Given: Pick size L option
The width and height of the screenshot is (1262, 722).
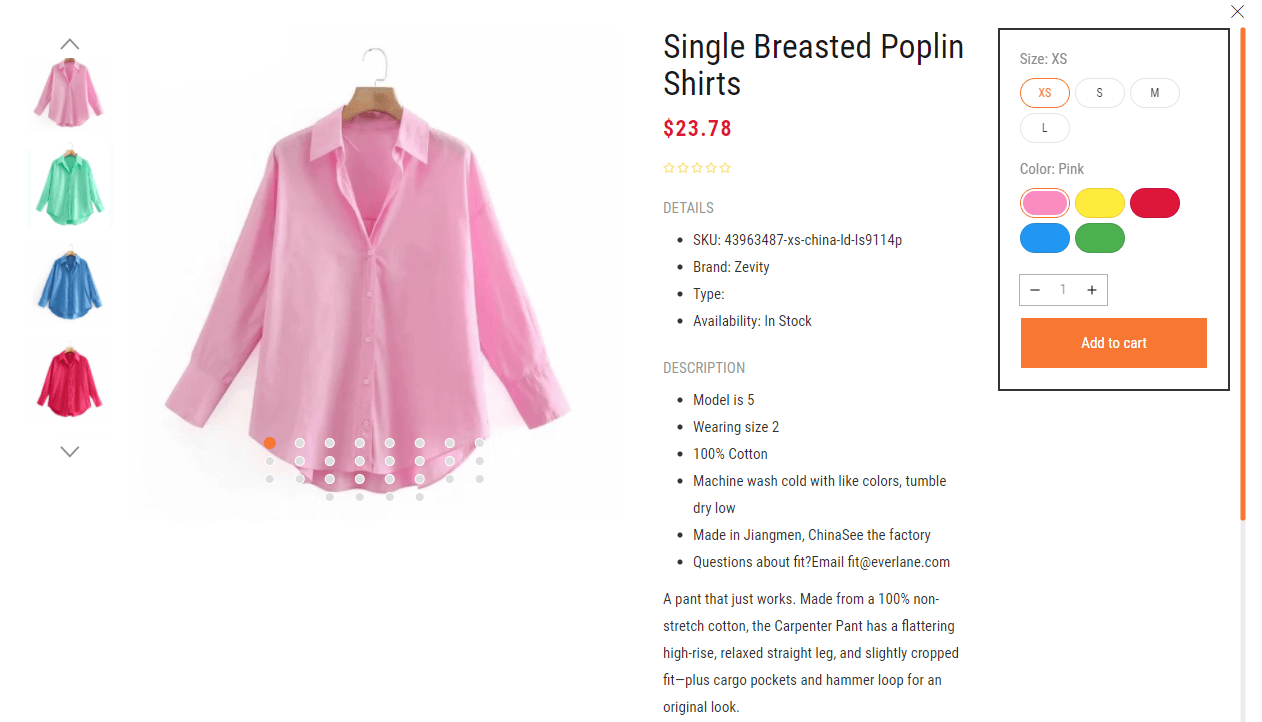Looking at the screenshot, I should [1045, 128].
